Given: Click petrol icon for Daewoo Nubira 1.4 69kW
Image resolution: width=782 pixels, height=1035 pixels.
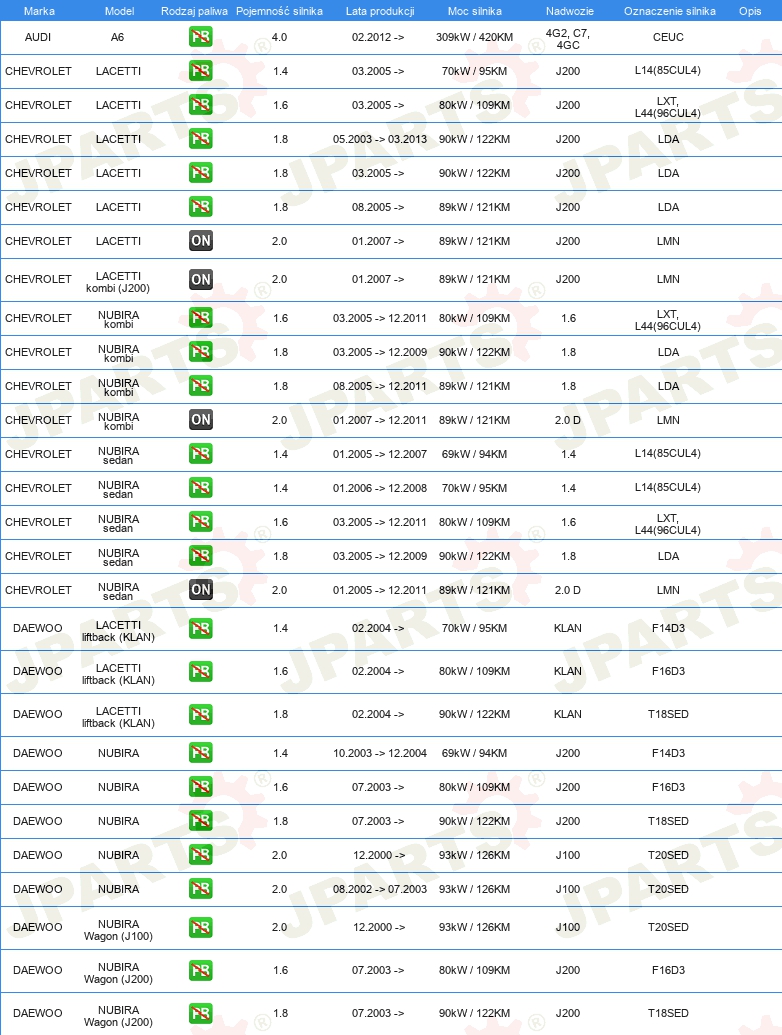Looking at the screenshot, I should click(x=201, y=752).
